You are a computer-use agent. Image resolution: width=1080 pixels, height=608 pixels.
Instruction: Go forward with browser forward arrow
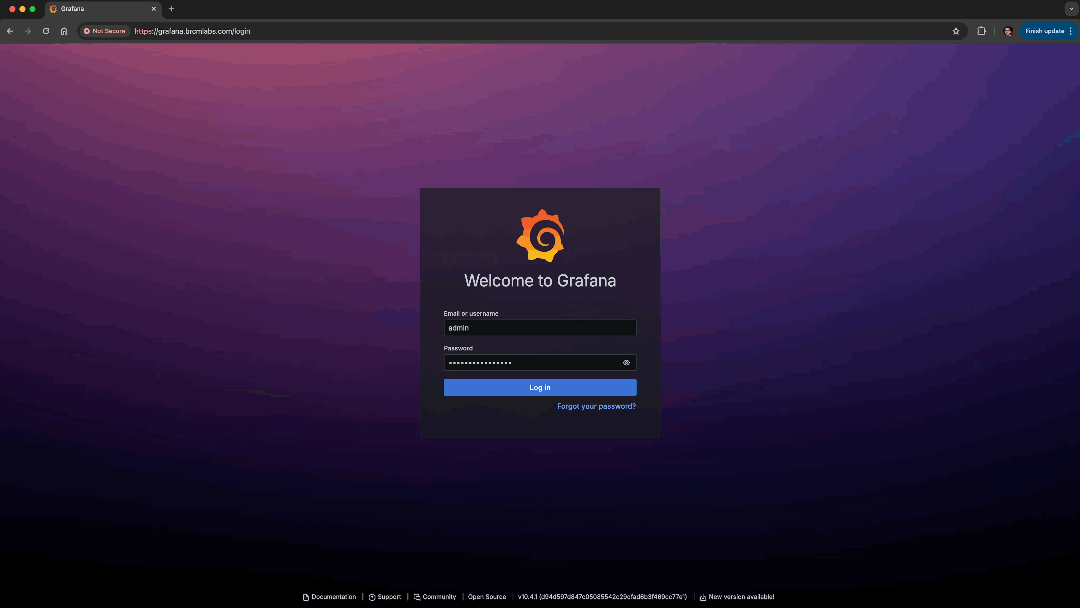pyautogui.click(x=28, y=31)
